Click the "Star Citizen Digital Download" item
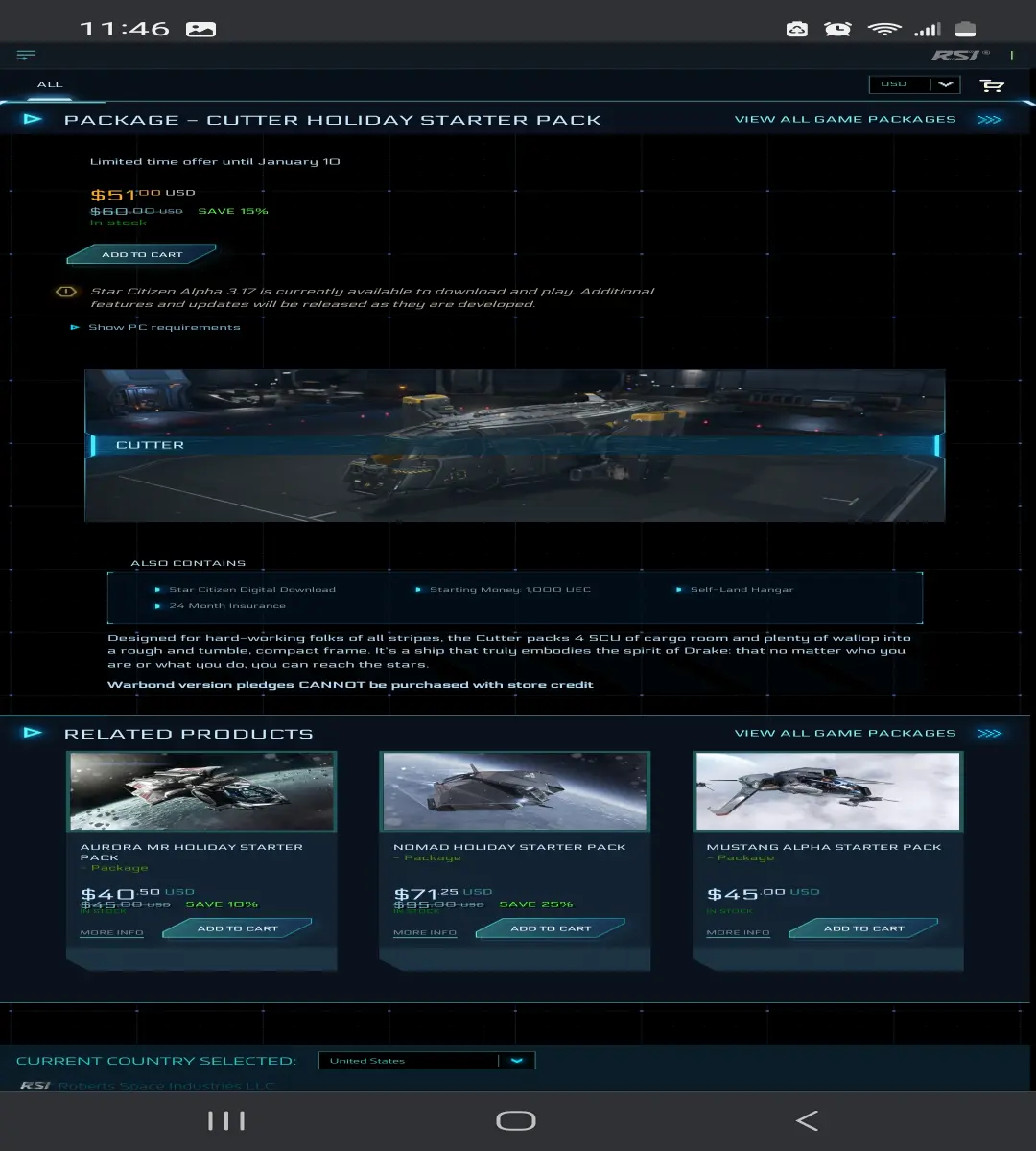 click(x=252, y=590)
